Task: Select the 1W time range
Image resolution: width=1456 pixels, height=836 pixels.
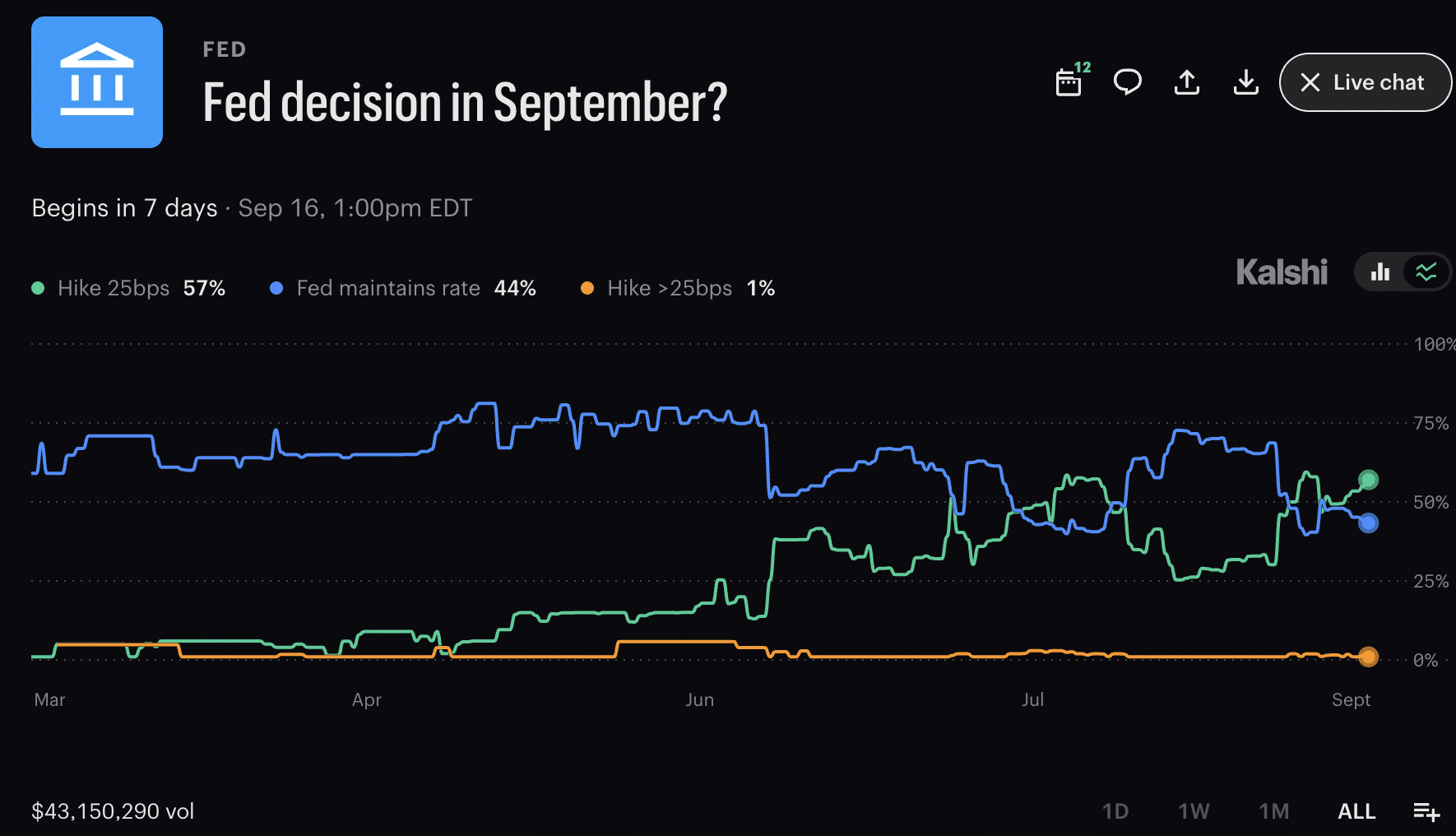Action: (1194, 811)
